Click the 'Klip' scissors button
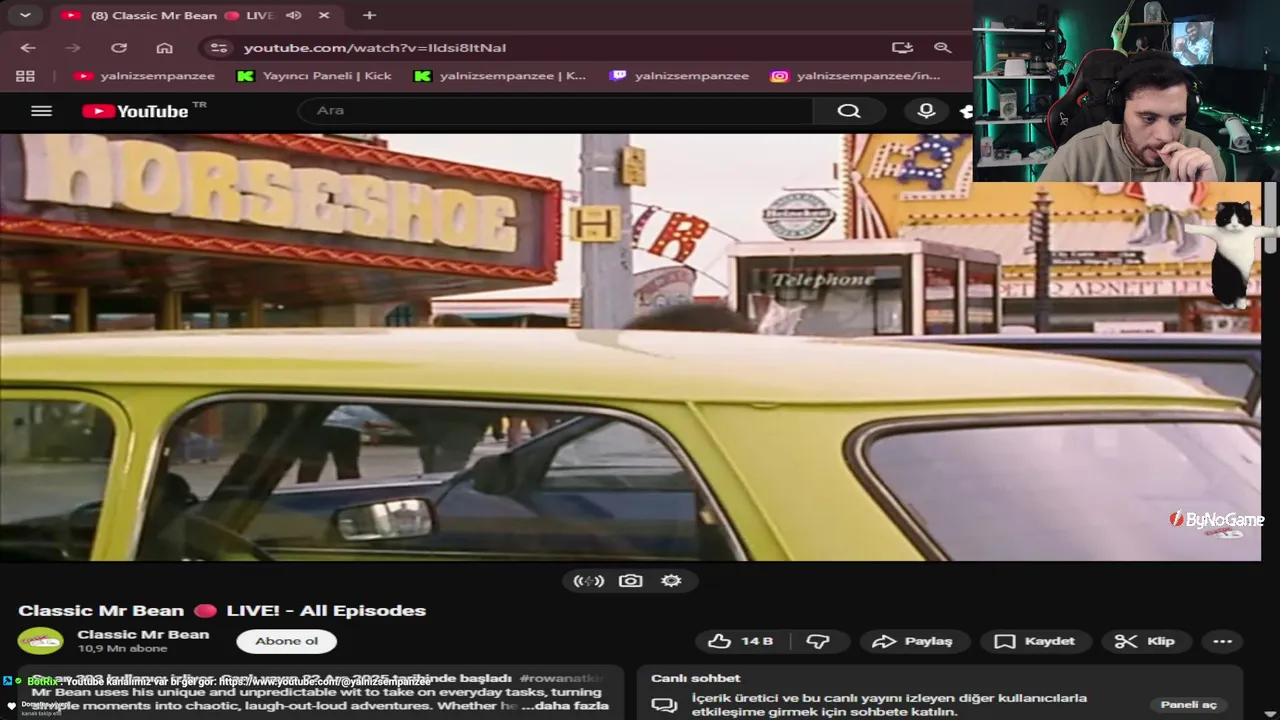1280x720 pixels. click(x=1145, y=641)
